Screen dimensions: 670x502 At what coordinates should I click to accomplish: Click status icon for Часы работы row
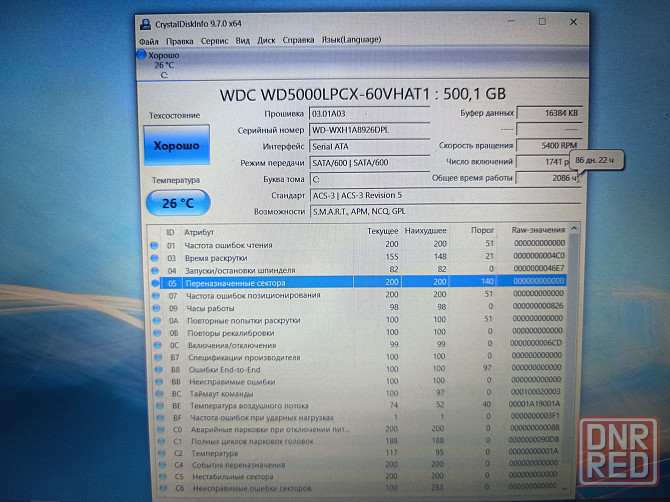pyautogui.click(x=154, y=307)
